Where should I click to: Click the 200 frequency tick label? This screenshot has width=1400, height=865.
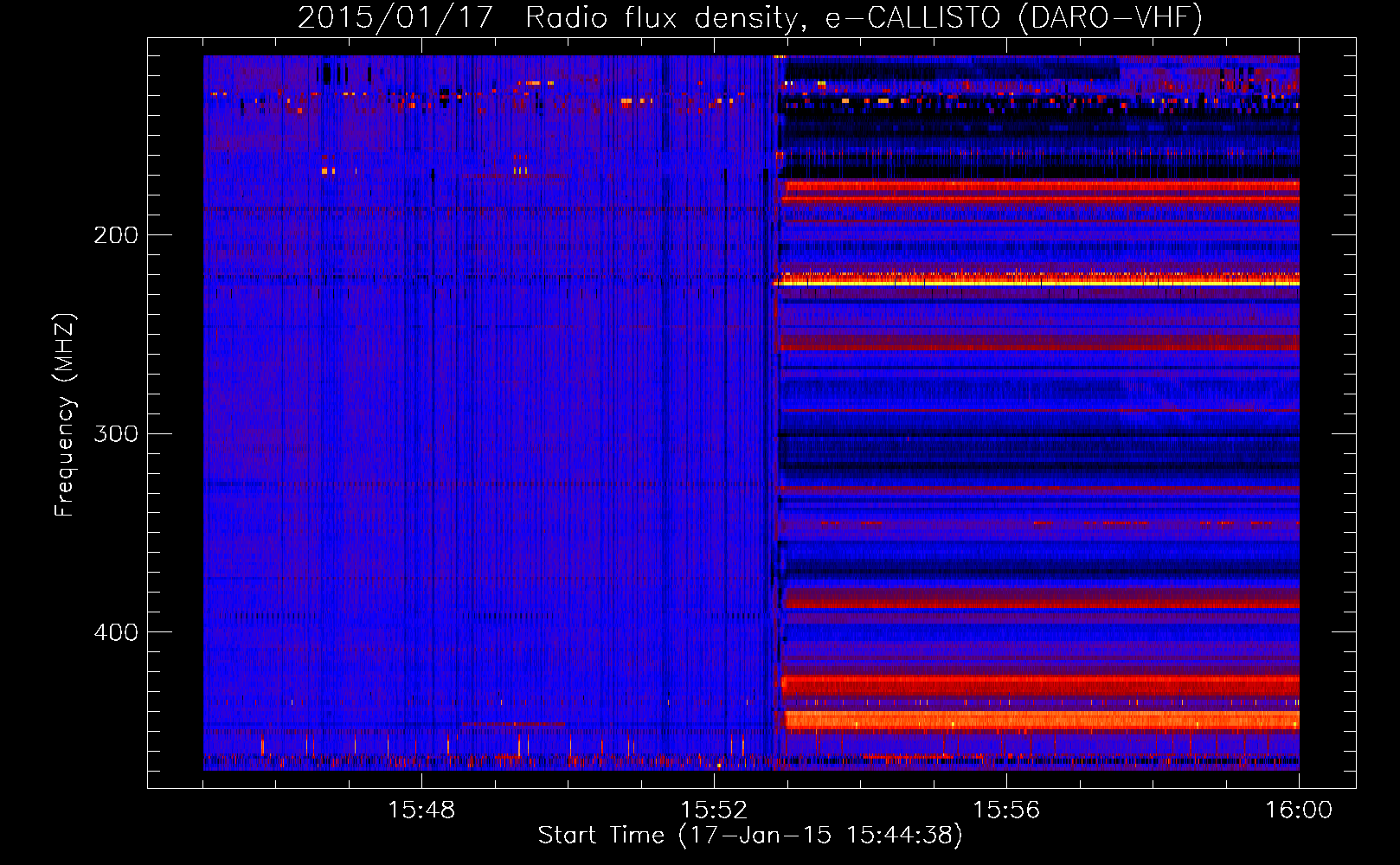coord(116,235)
